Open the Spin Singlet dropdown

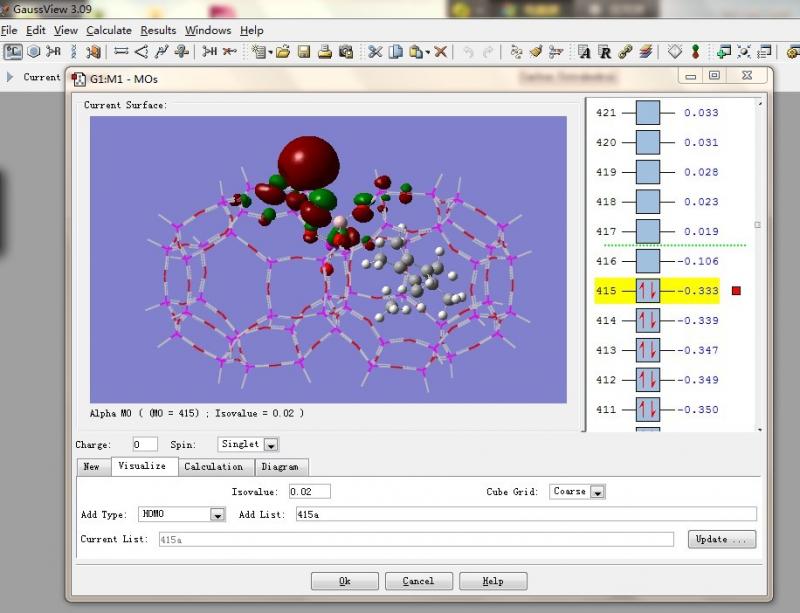(x=271, y=444)
